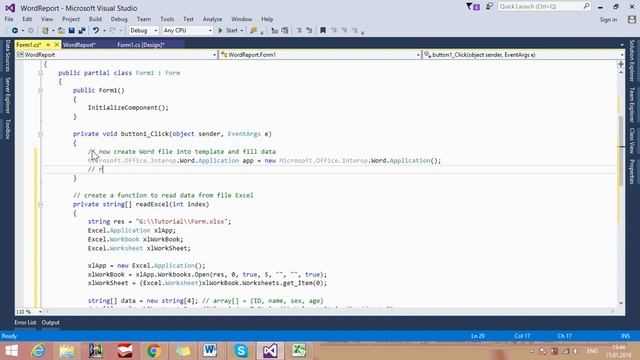Open Google Chrome from the taskbar
640x360 pixels.
click(154, 351)
